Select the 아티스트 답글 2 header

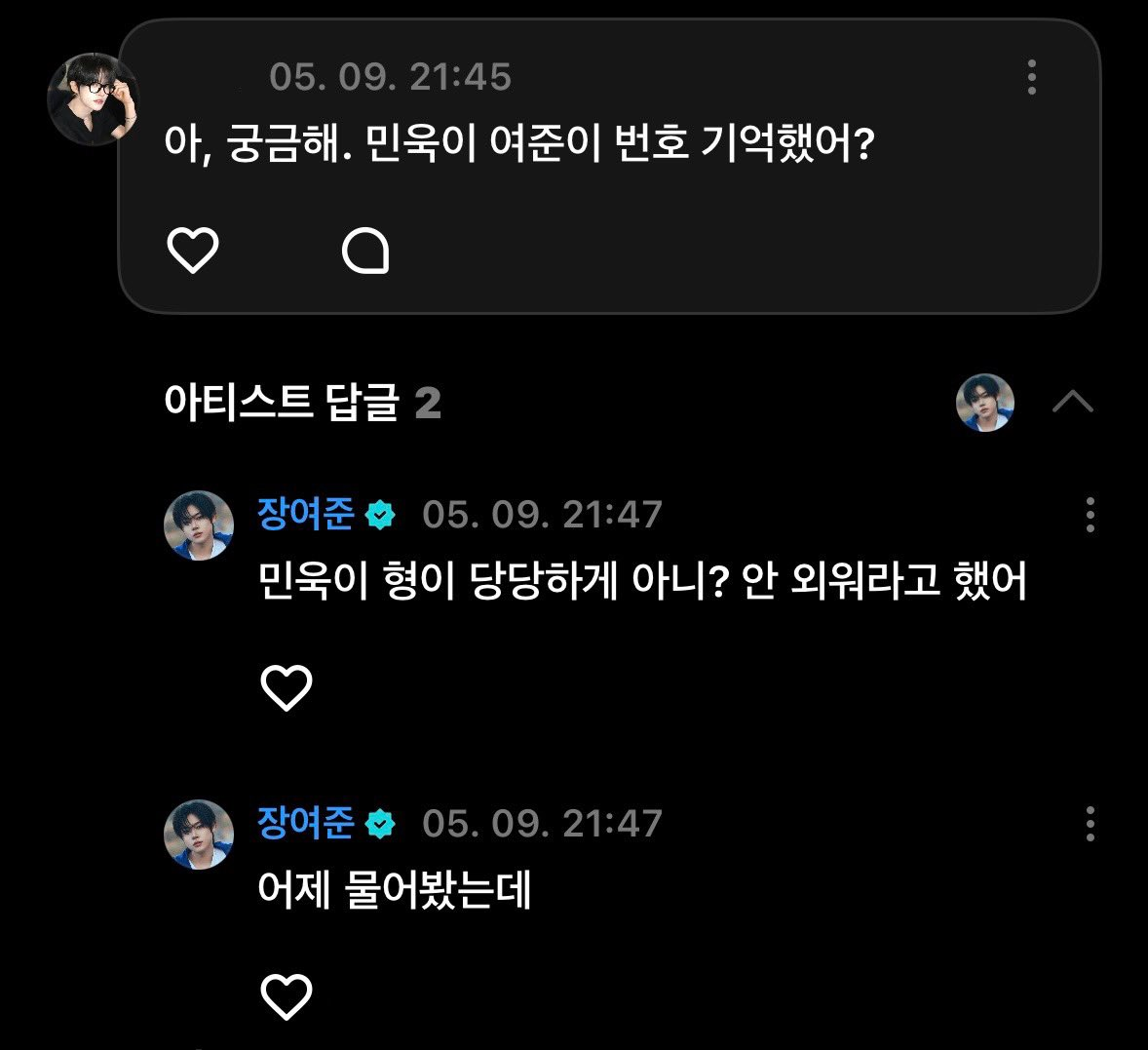click(x=302, y=402)
